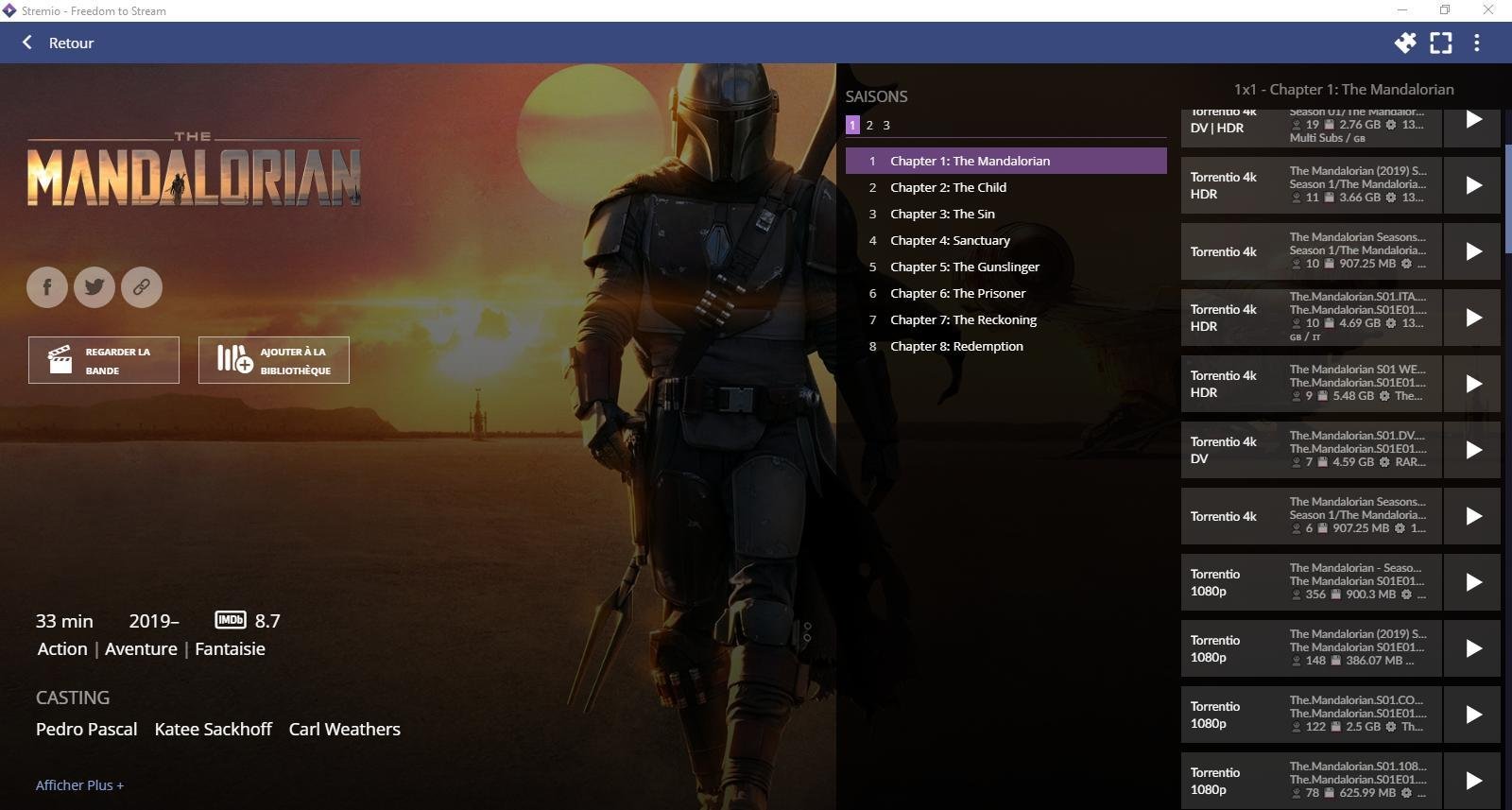The width and height of the screenshot is (1512, 810).
Task: Play Torrentio 1080p 625.99 MB stream
Action: coord(1473,781)
